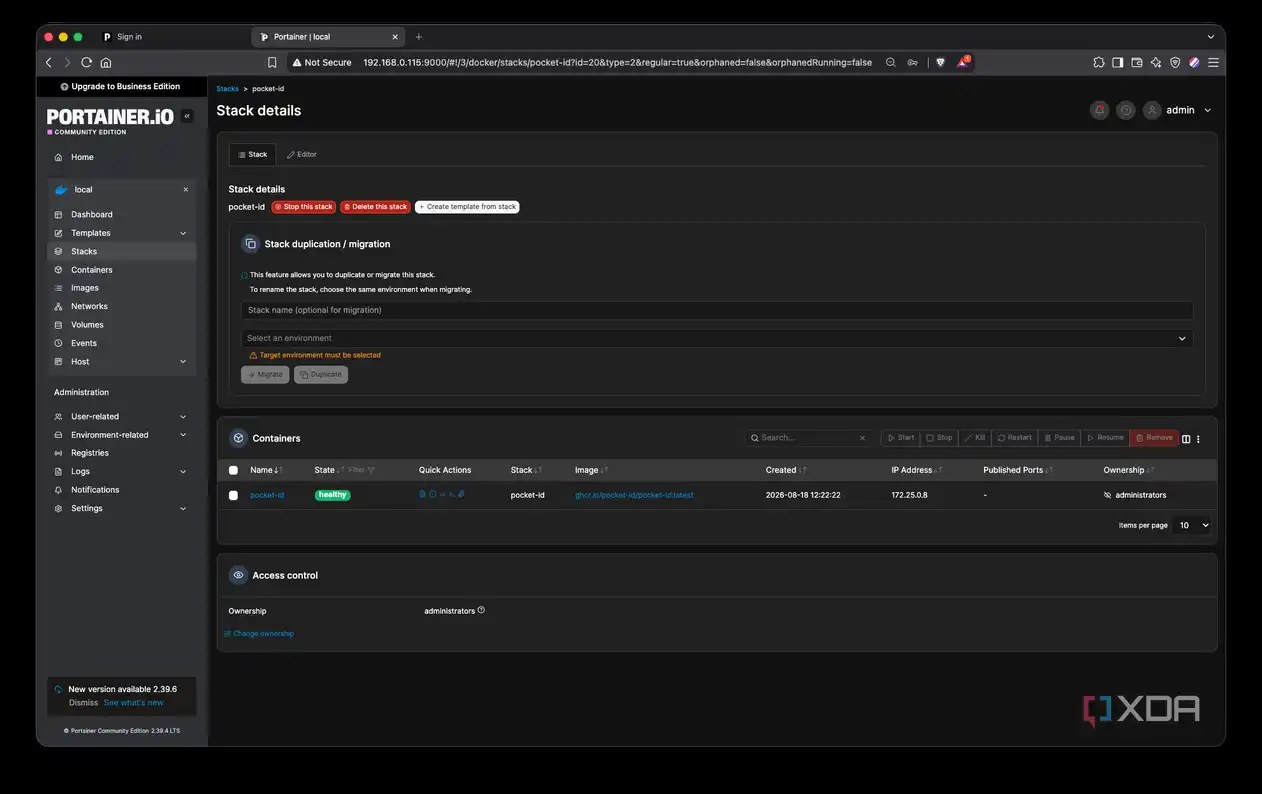Sort containers by Created column
Screen dimensions: 1262x794
[786, 470]
